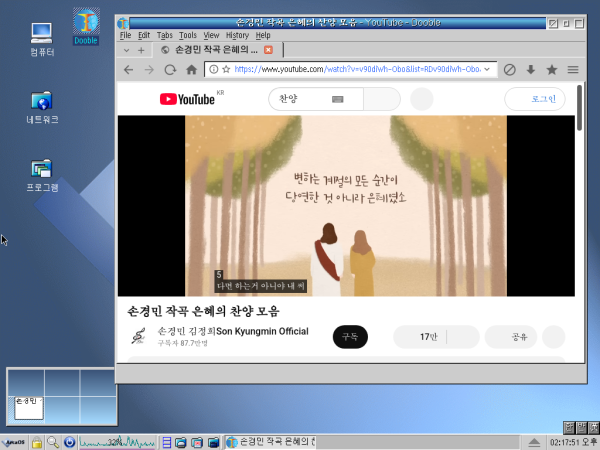Click the YouTube logo
The width and height of the screenshot is (600, 450).
187,99
